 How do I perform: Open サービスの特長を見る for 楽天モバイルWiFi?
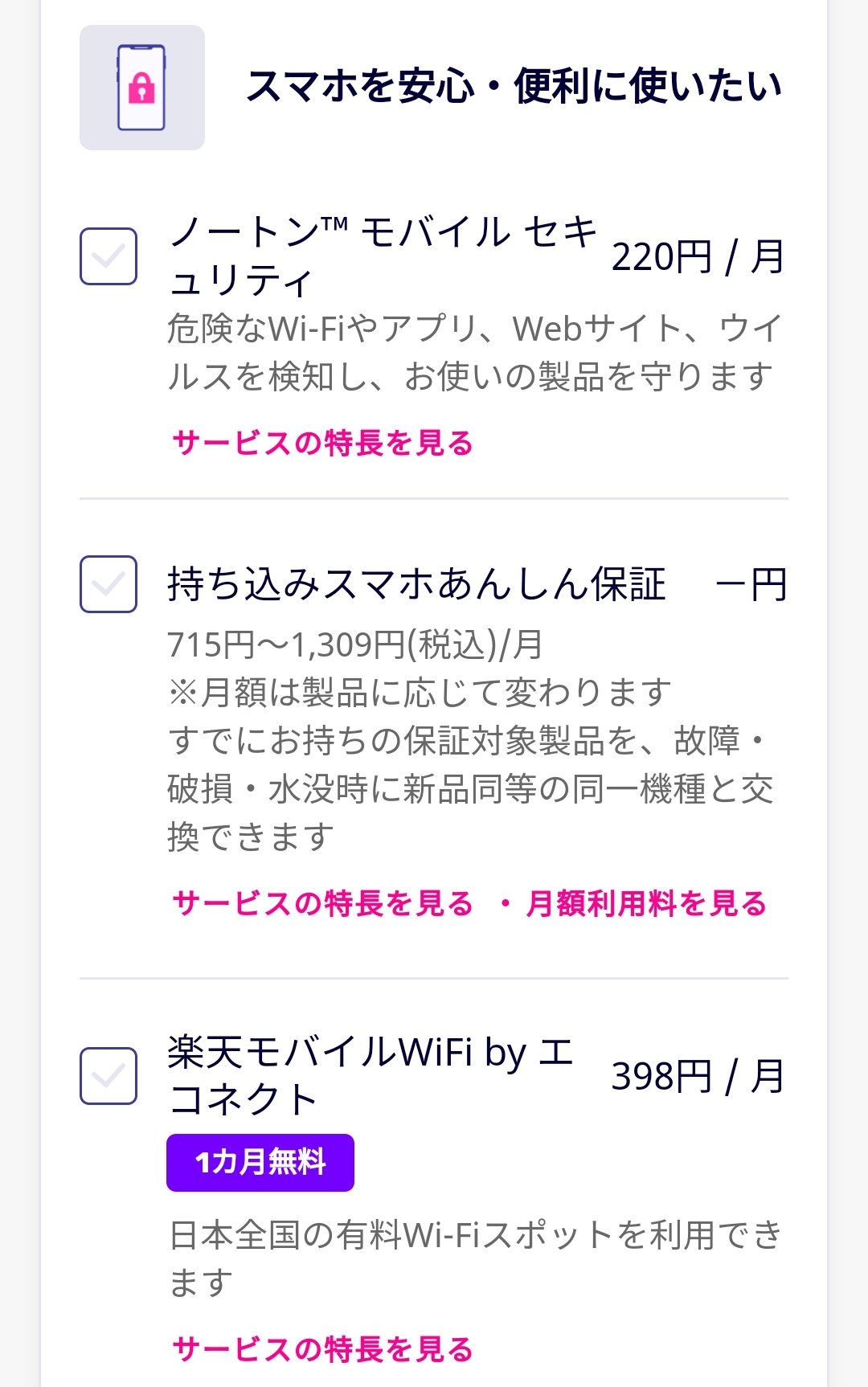pos(323,1349)
